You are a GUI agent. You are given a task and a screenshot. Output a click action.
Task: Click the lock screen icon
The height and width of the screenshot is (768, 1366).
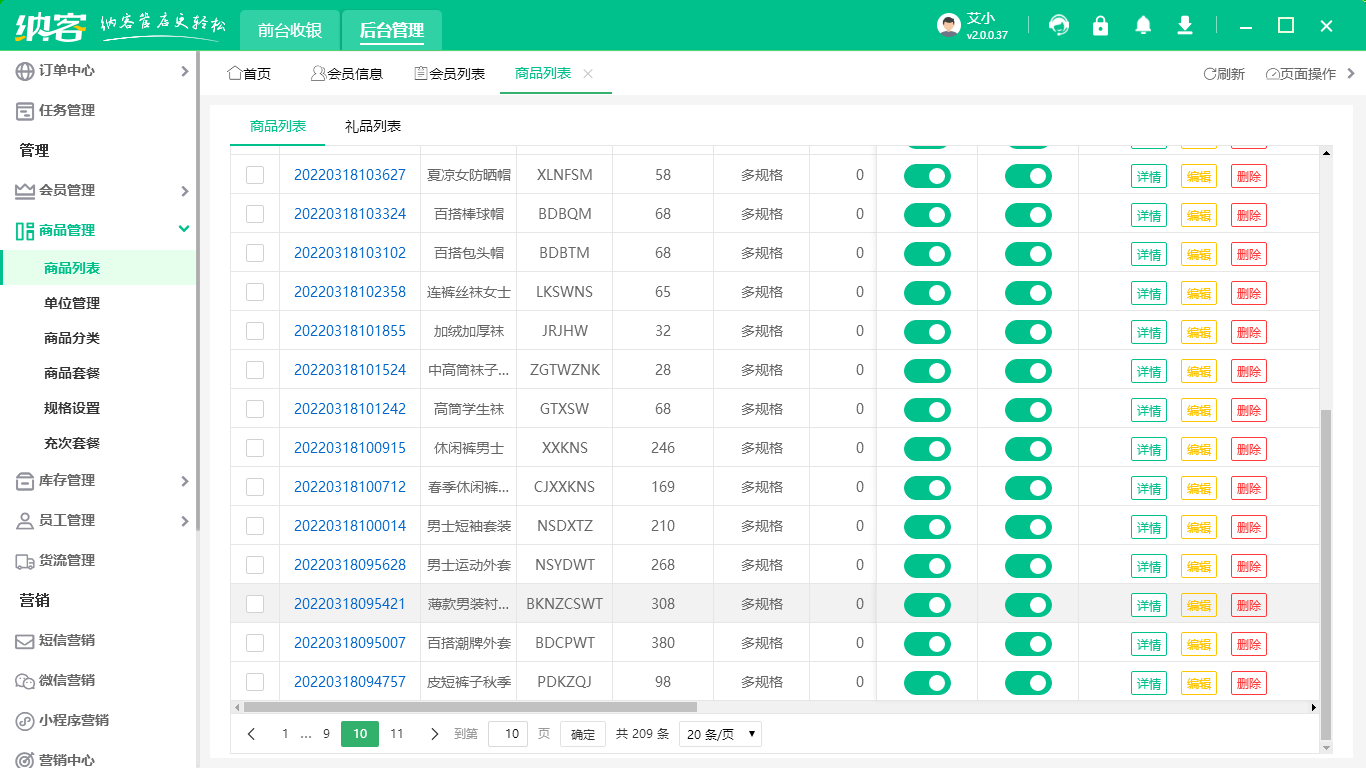click(x=1100, y=25)
